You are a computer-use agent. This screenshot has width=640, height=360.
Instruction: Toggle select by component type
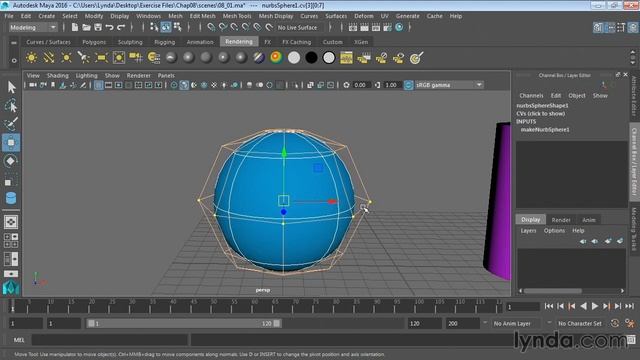coord(177,27)
